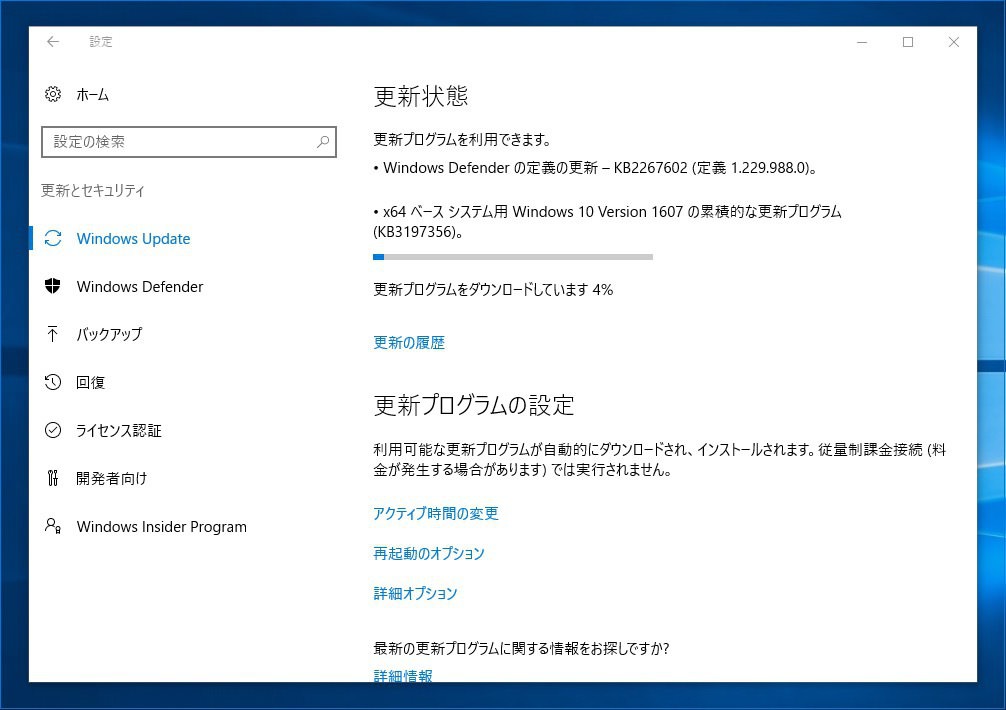This screenshot has width=1006, height=710.
Task: Close the settings window
Action: pyautogui.click(x=954, y=42)
